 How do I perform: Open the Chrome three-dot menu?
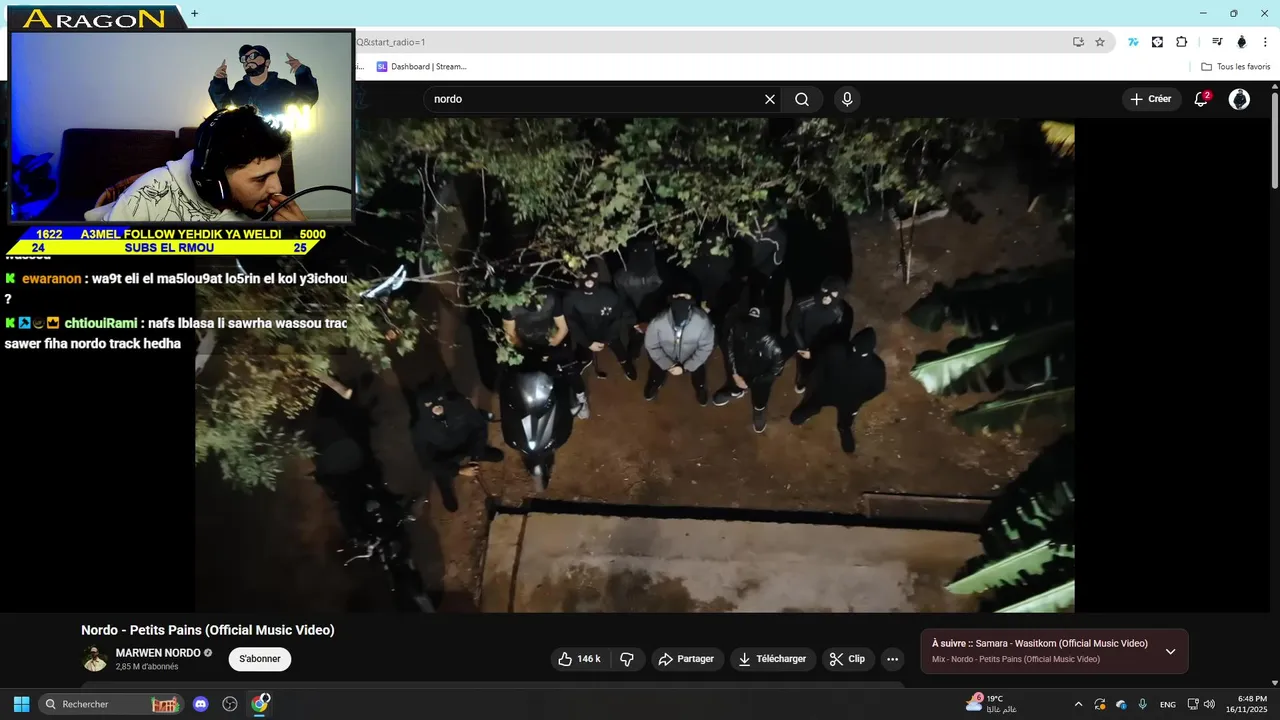(x=1265, y=42)
